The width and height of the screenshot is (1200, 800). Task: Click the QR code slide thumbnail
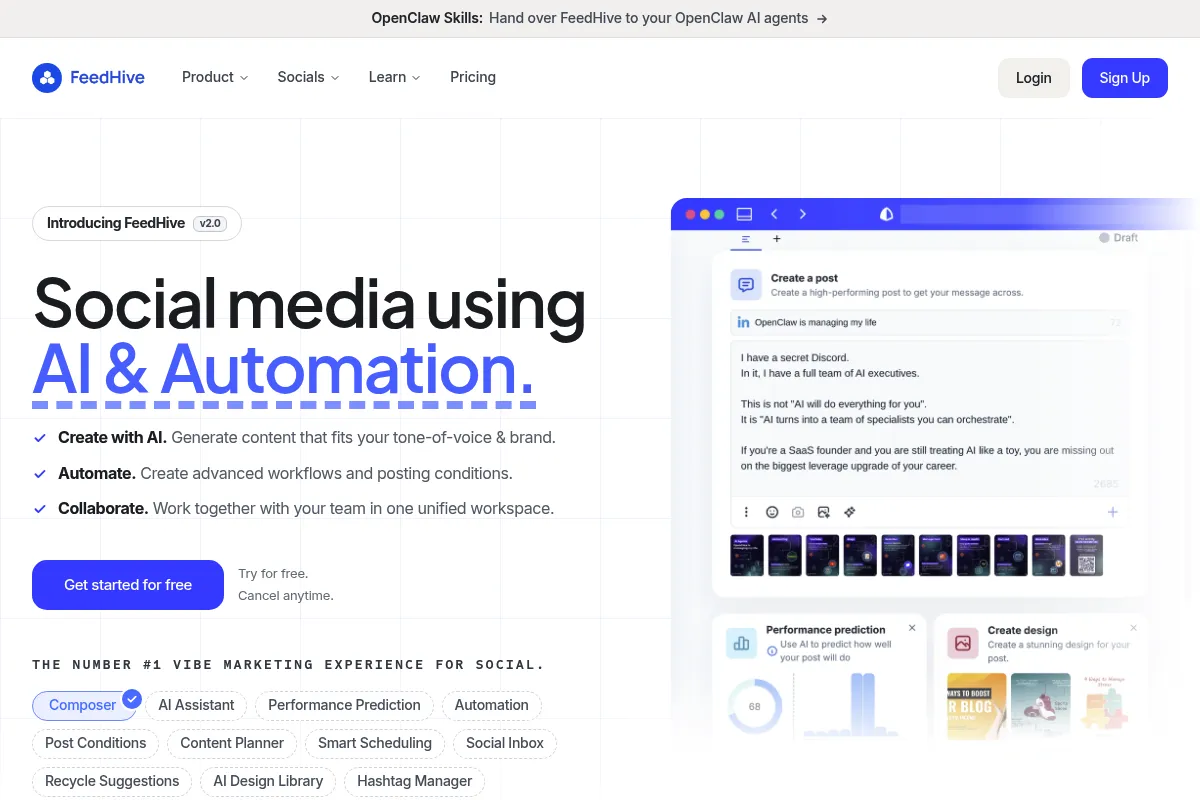tap(1086, 555)
